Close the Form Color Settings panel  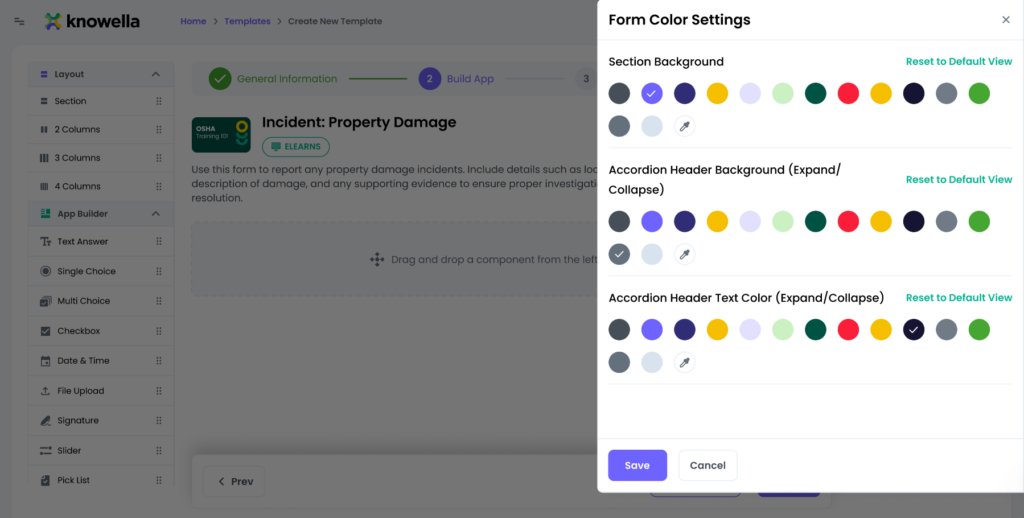(x=1006, y=20)
